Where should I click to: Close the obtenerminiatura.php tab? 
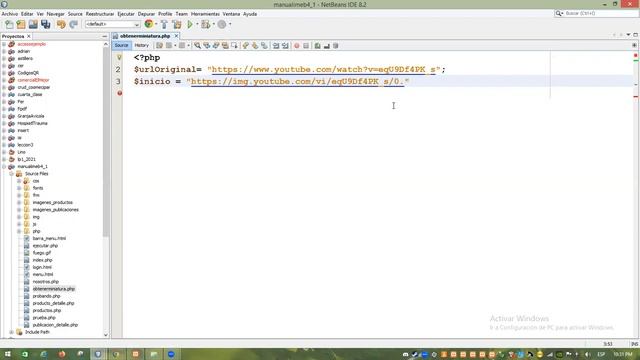[176, 36]
